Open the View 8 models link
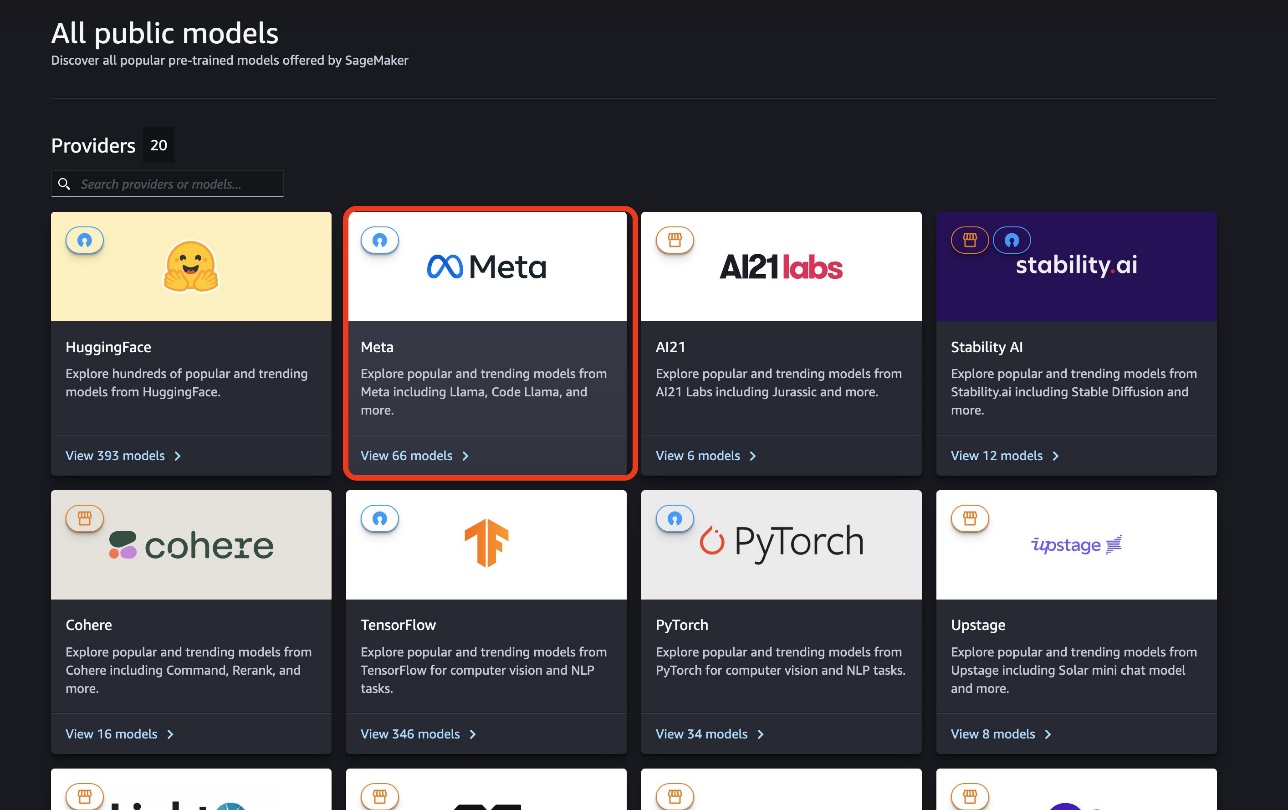The height and width of the screenshot is (810, 1288). click(x=1001, y=734)
